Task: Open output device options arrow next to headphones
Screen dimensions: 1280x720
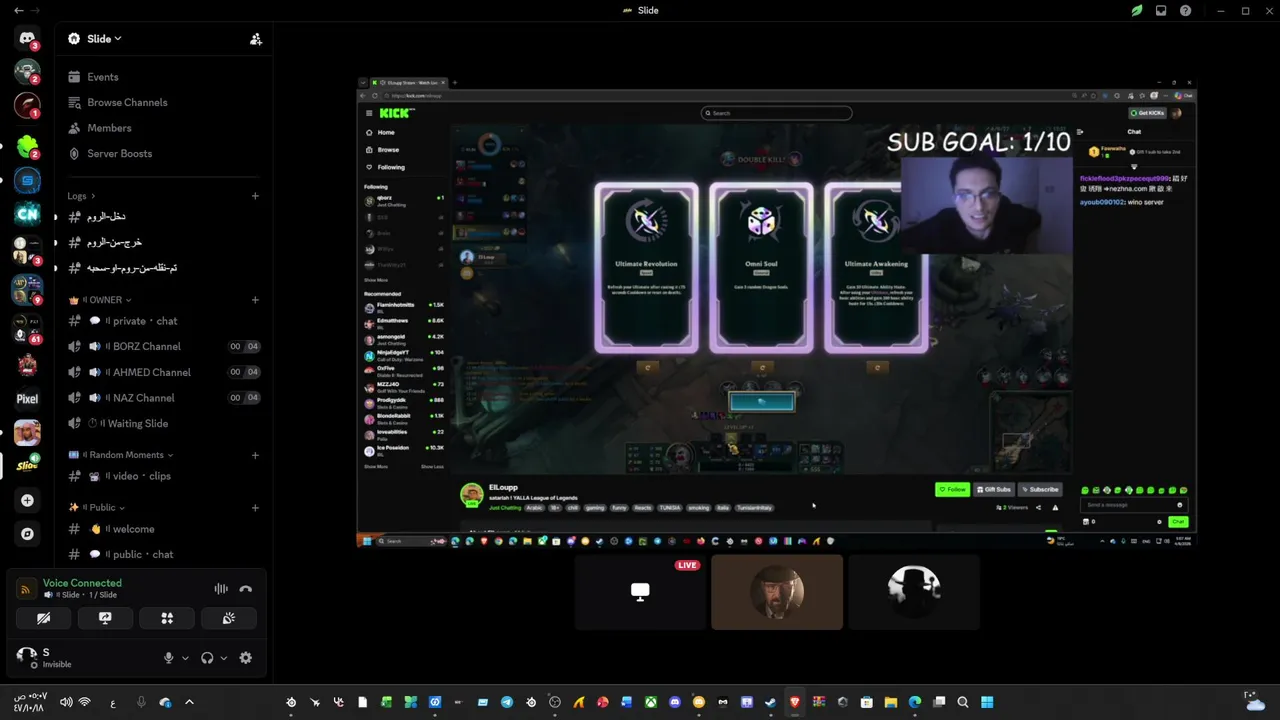Action: (223, 658)
